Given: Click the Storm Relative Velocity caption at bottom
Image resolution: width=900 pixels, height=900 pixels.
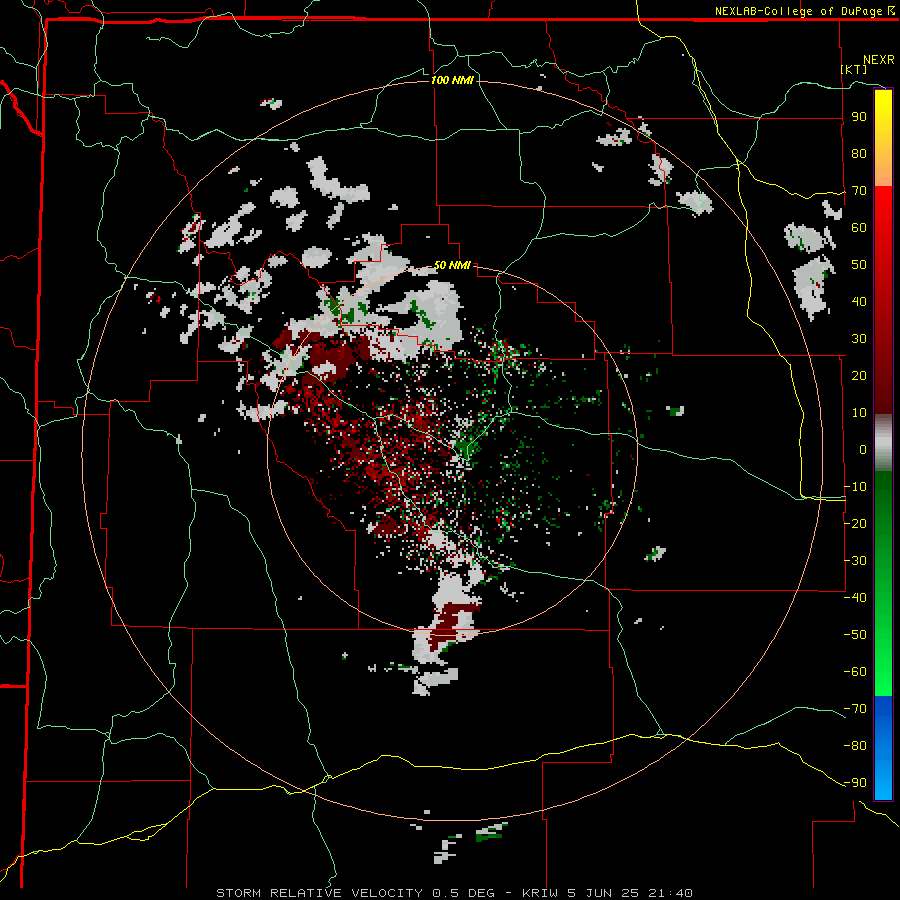Looking at the screenshot, I should click(x=454, y=893).
